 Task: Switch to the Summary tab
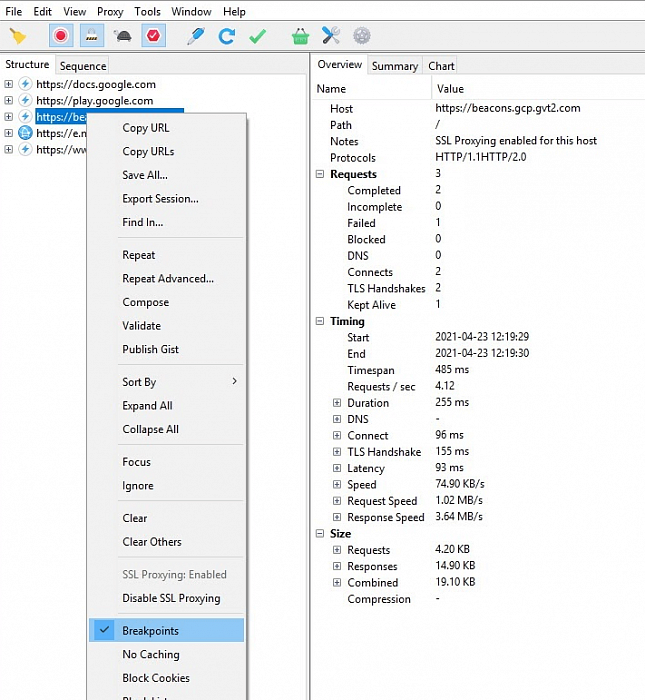(395, 66)
